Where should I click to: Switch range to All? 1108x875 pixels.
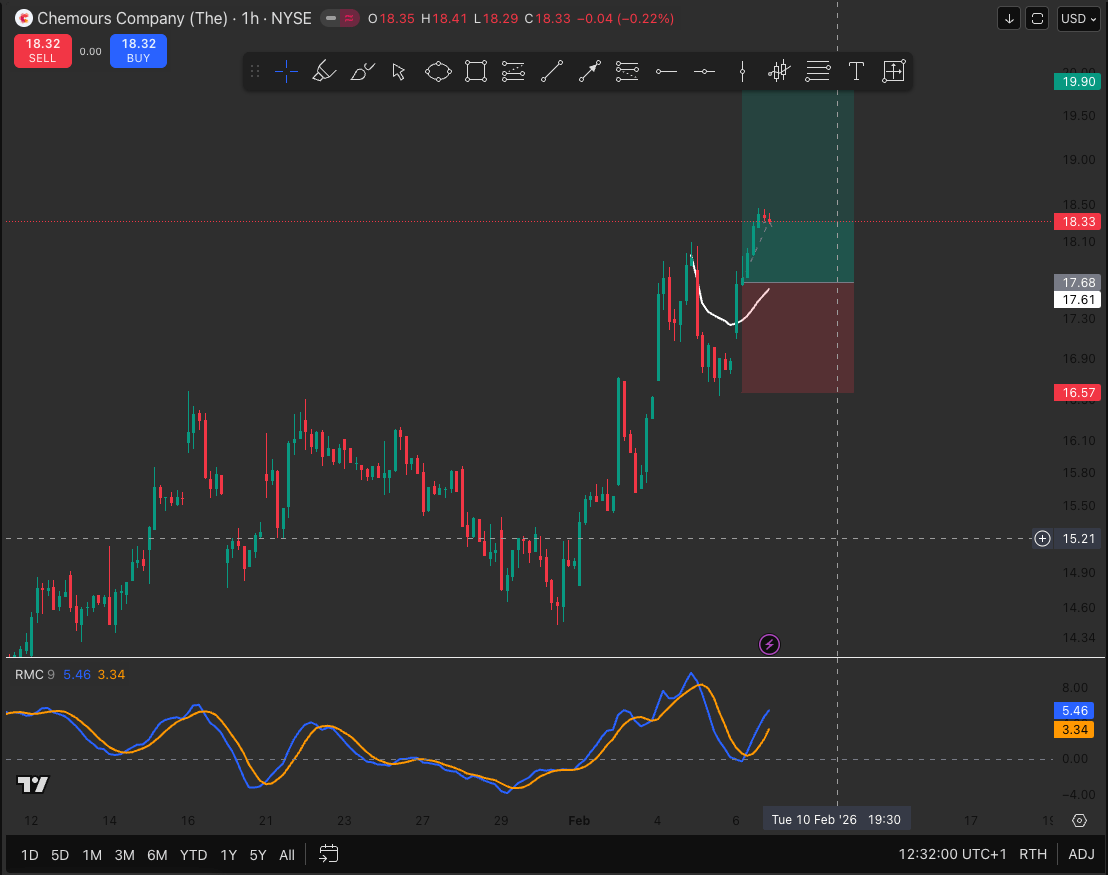click(x=287, y=855)
